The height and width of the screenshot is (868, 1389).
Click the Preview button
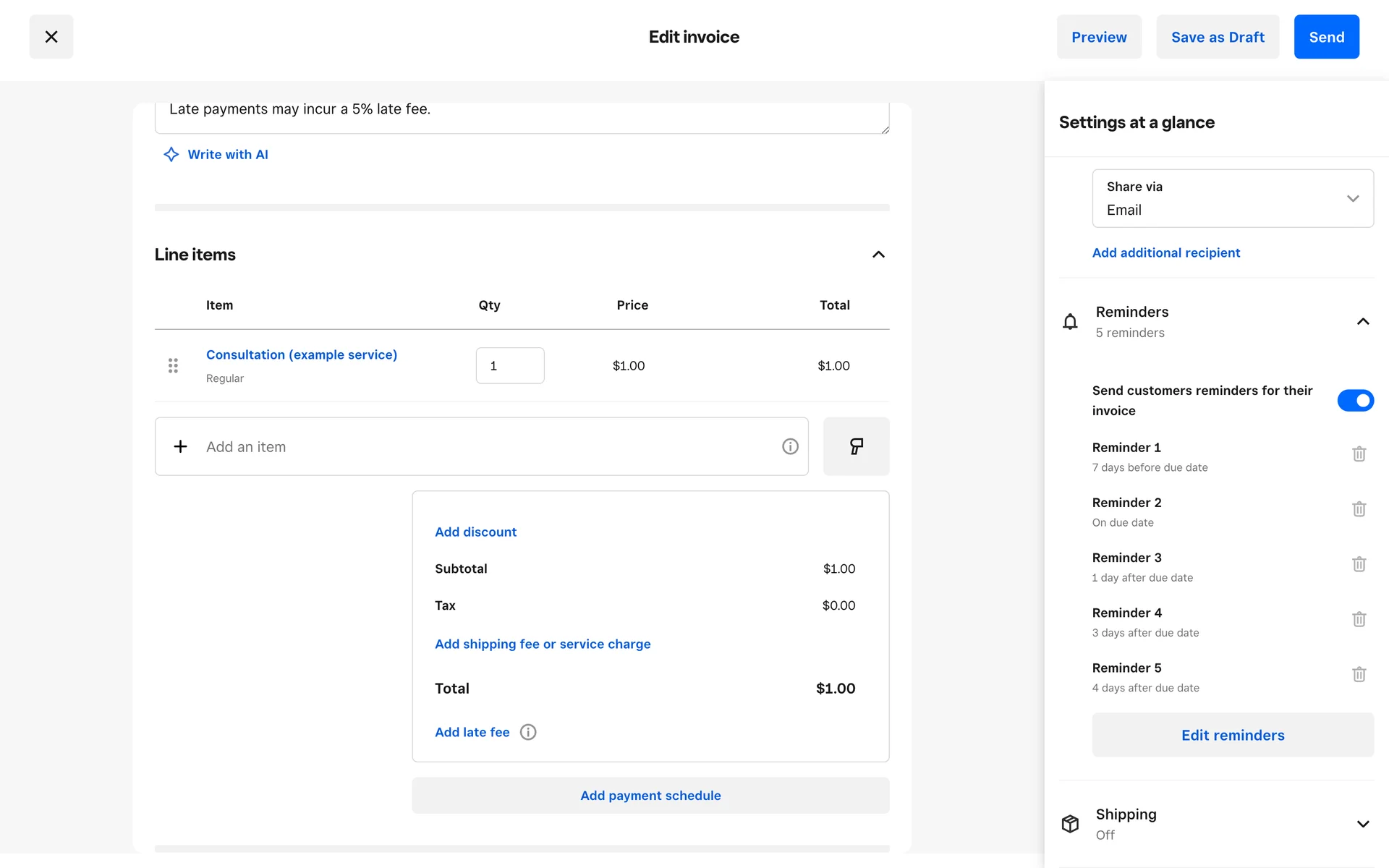click(1098, 37)
